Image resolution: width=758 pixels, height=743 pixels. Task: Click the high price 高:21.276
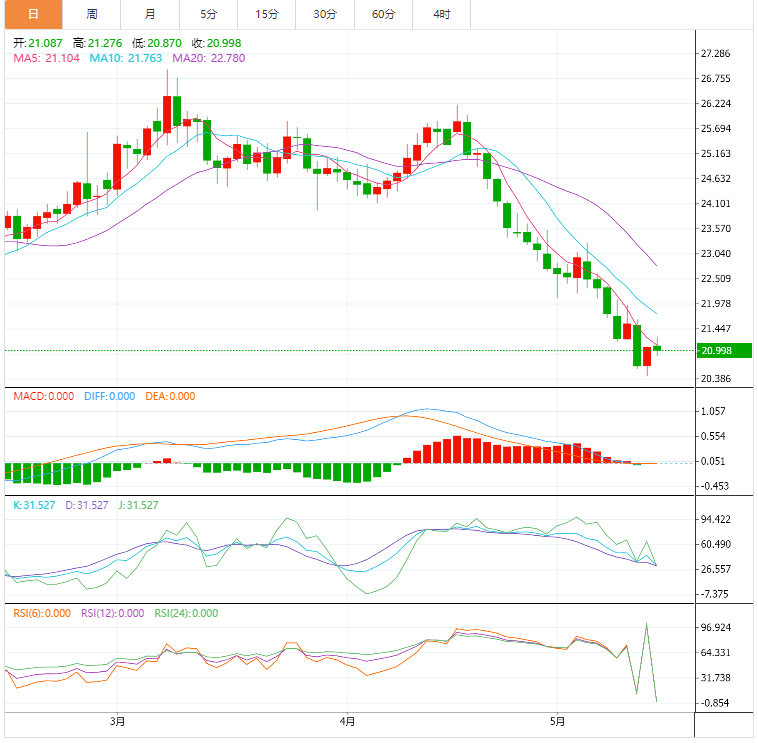pyautogui.click(x=98, y=43)
